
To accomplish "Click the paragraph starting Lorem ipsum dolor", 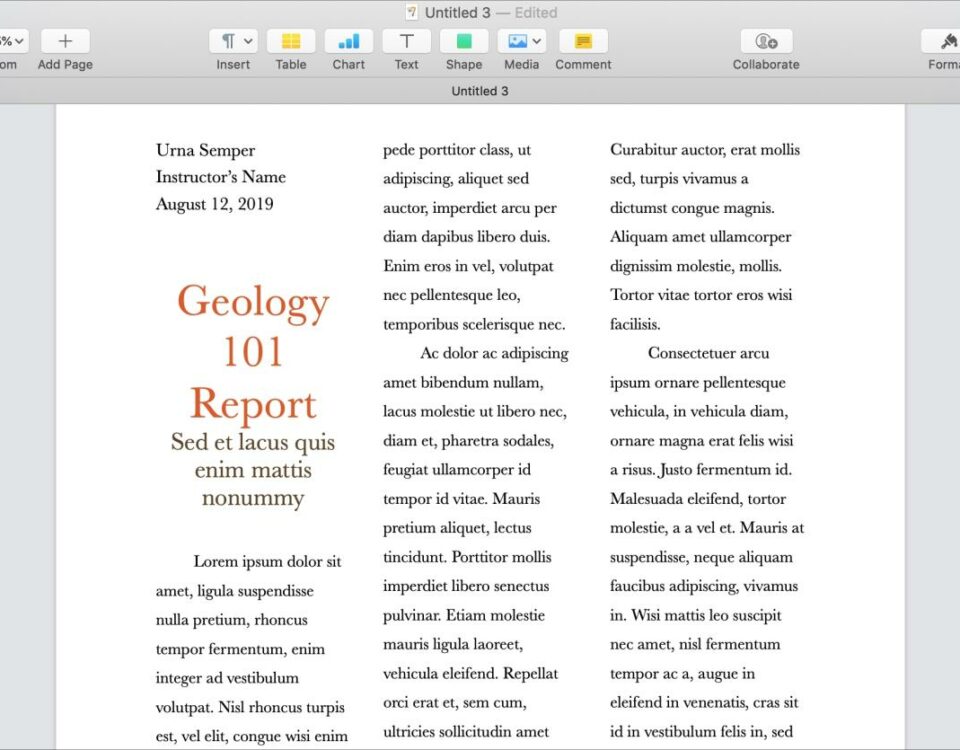I will pyautogui.click(x=252, y=649).
